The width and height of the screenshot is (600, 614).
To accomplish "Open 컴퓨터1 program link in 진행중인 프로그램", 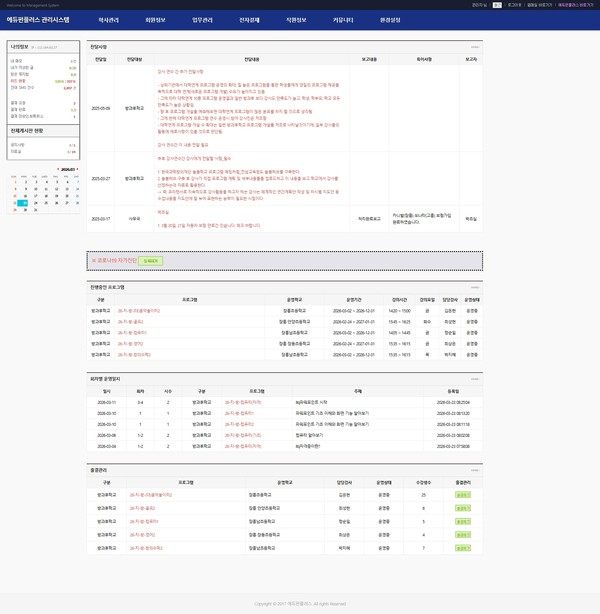I will point(132,333).
